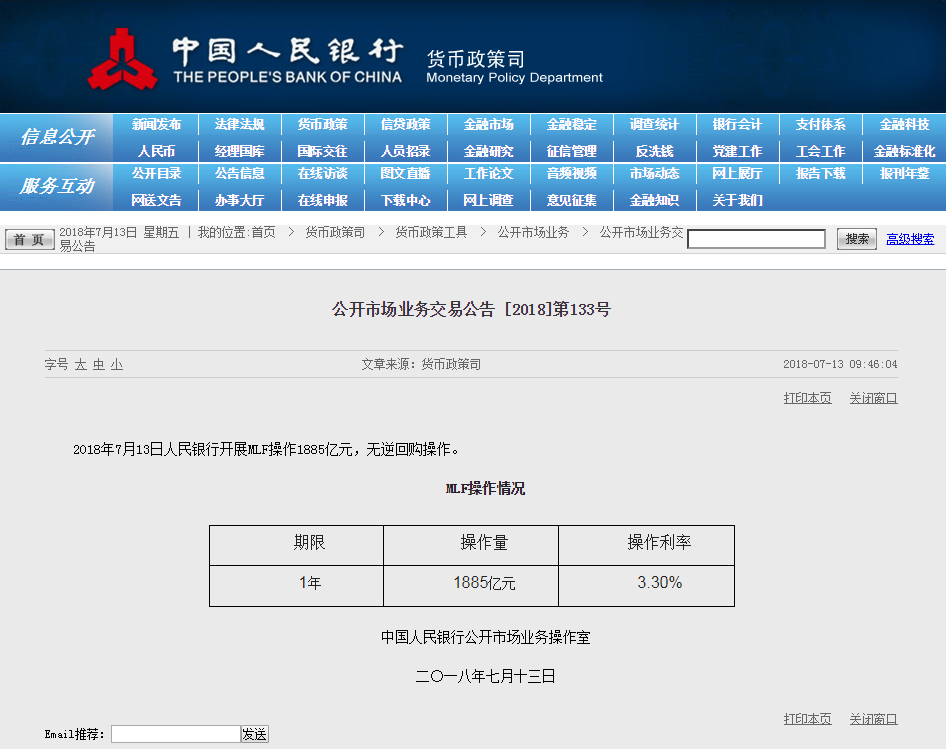946x749 pixels.
Task: Click the People's Bank of China logo
Action: (122, 59)
